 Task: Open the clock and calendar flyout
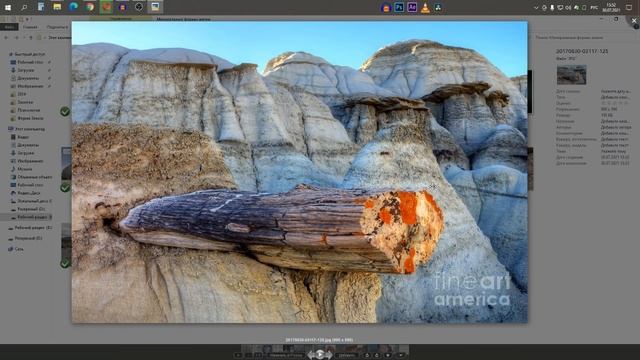tap(611, 7)
